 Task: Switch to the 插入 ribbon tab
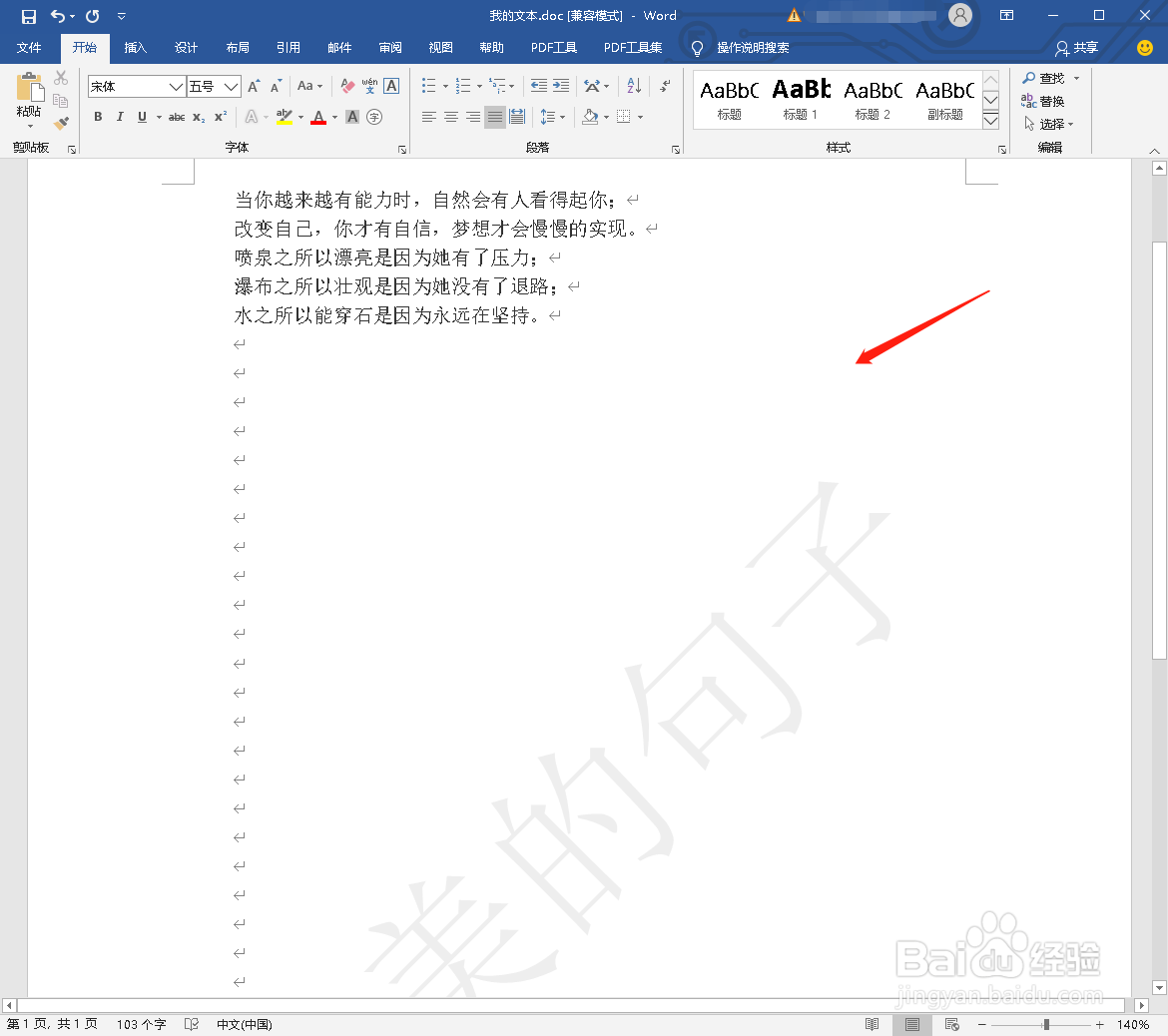coord(135,47)
